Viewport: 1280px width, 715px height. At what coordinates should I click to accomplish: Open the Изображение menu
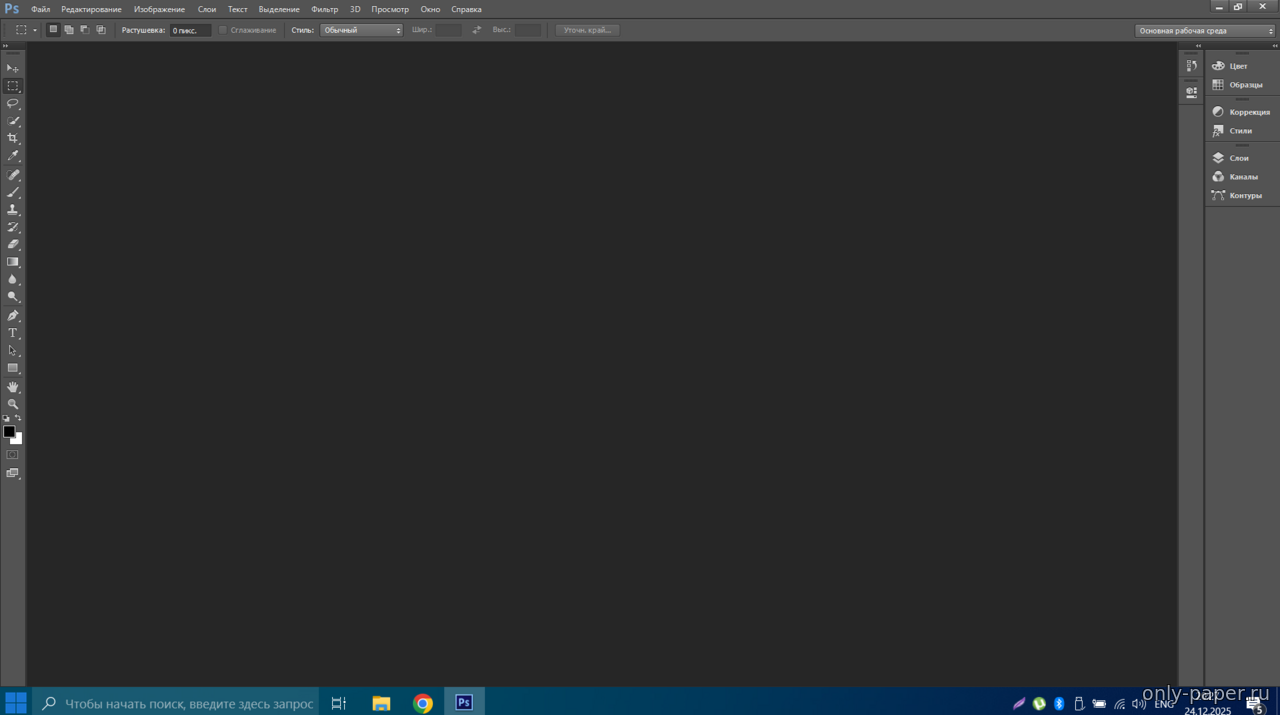click(x=159, y=9)
